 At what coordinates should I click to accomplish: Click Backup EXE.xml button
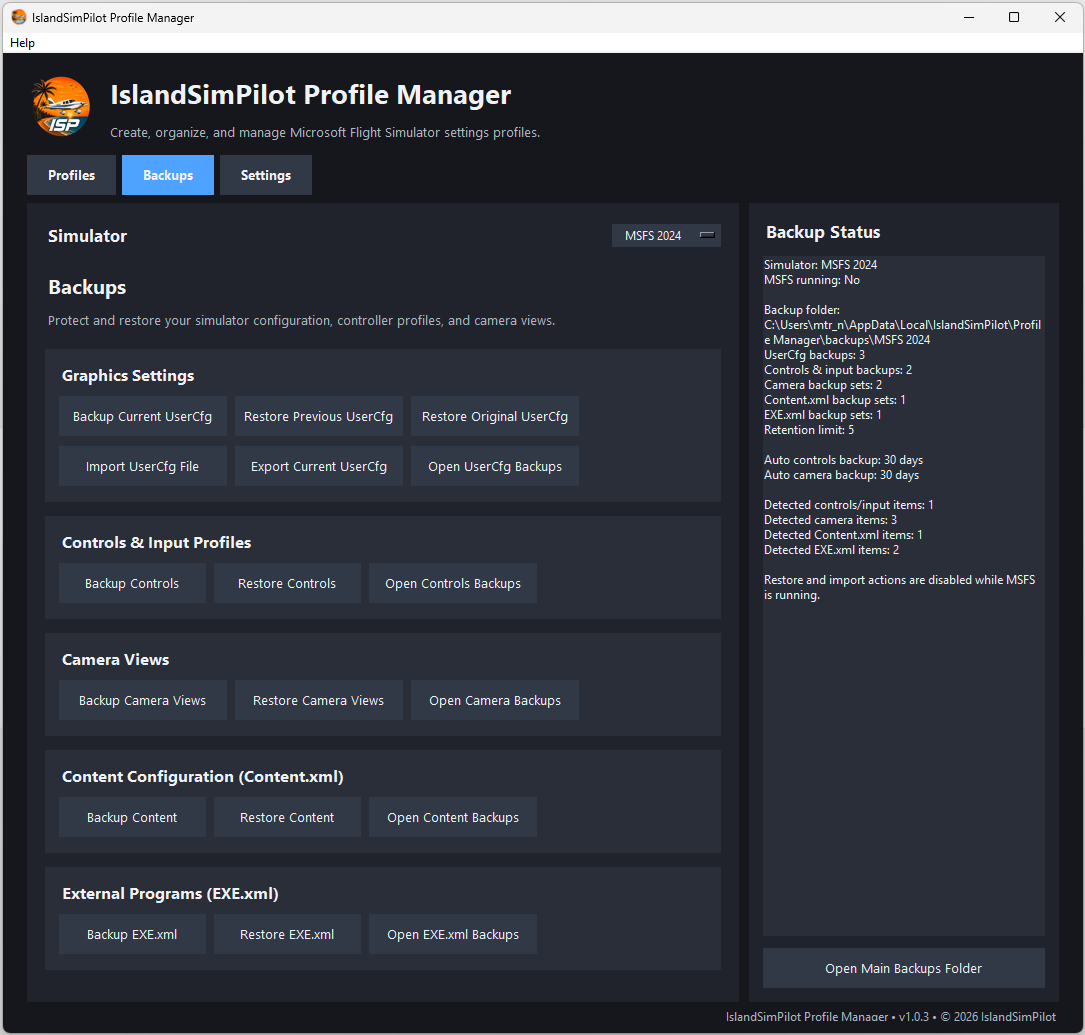pos(132,934)
